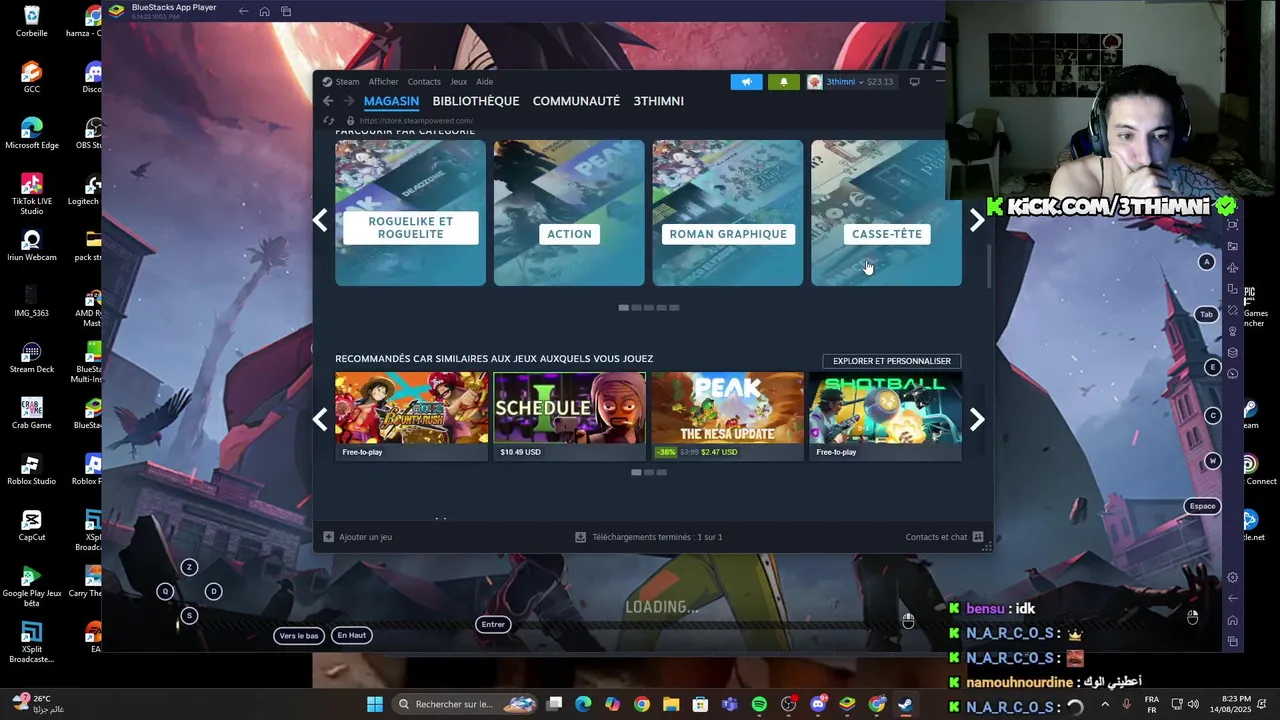Show previous recommended games arrow
1280x720 pixels.
pos(320,420)
